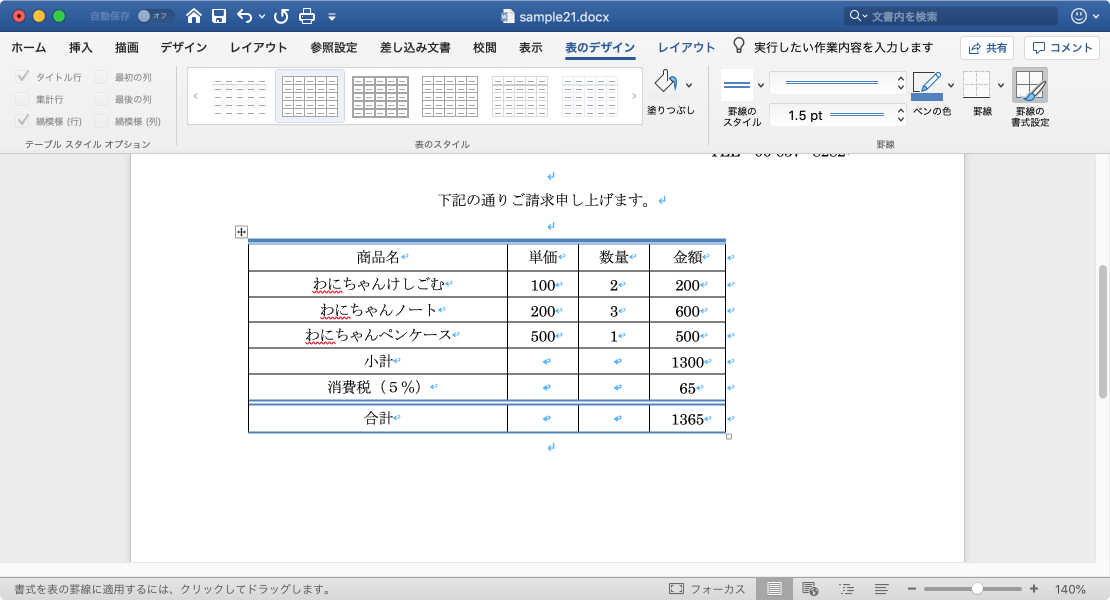Switch to the 描画 tab
Image resolution: width=1110 pixels, height=600 pixels.
tap(127, 47)
